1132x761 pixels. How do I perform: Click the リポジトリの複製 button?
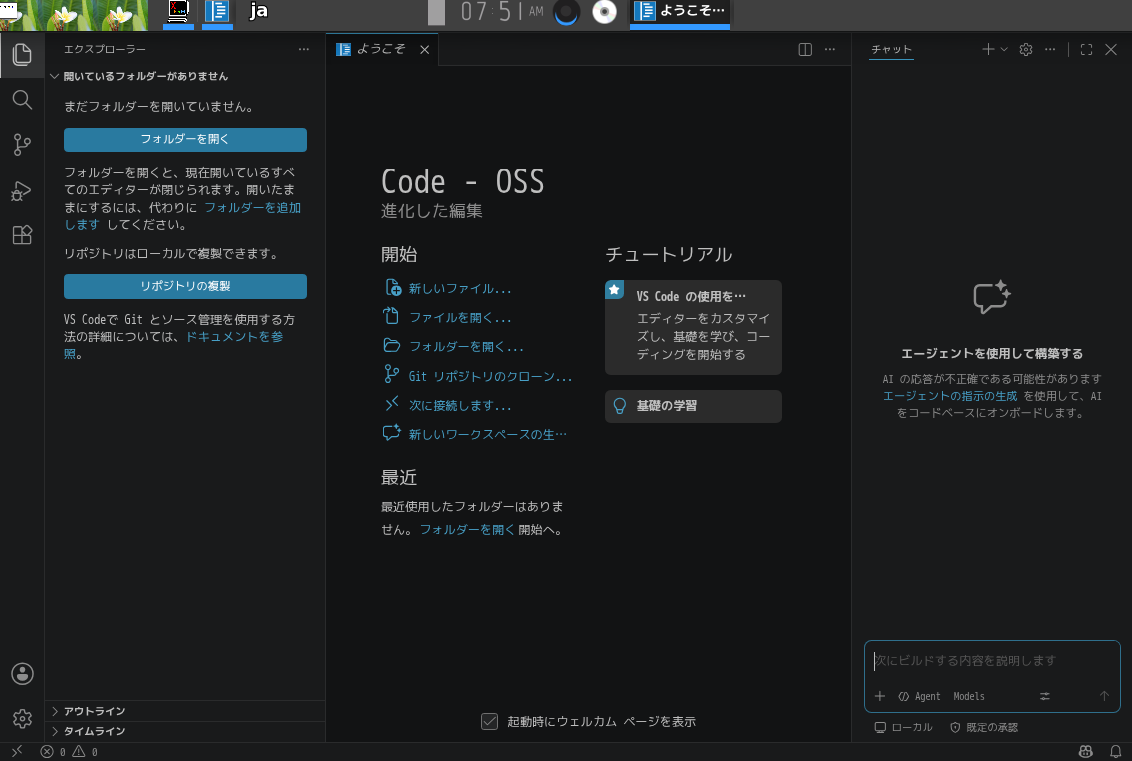pos(185,286)
